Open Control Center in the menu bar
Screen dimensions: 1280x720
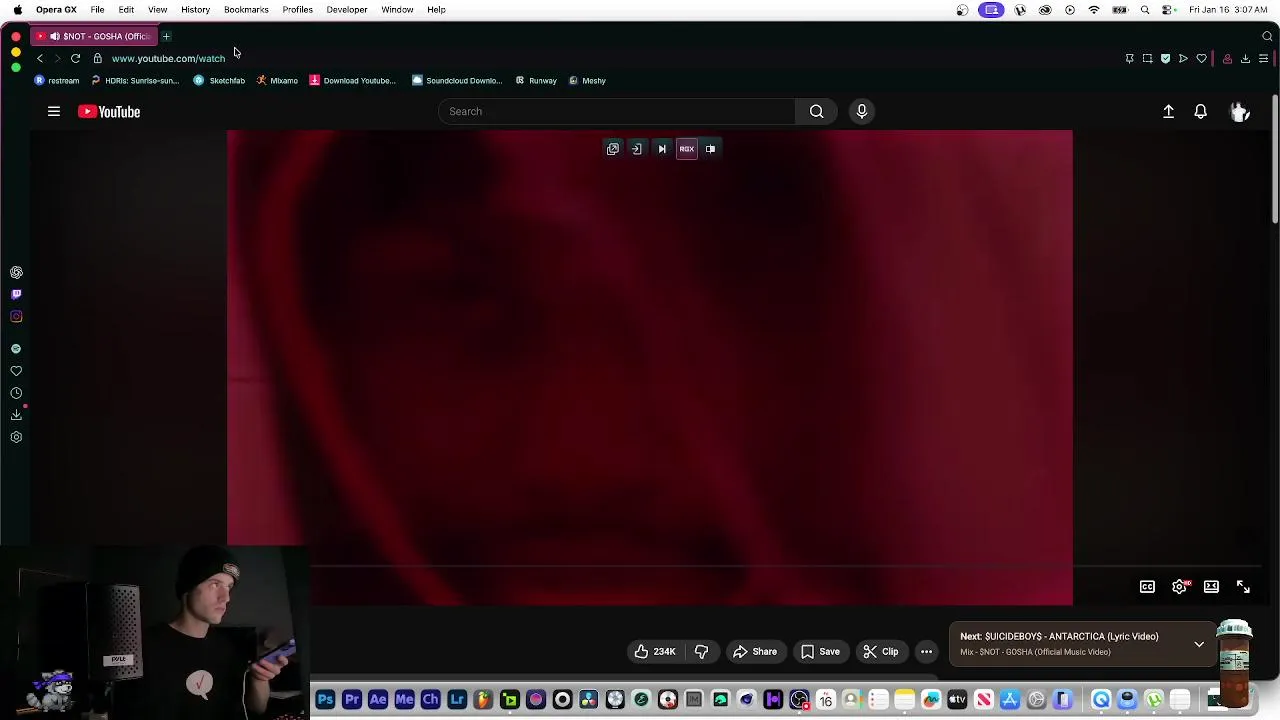[1169, 9]
